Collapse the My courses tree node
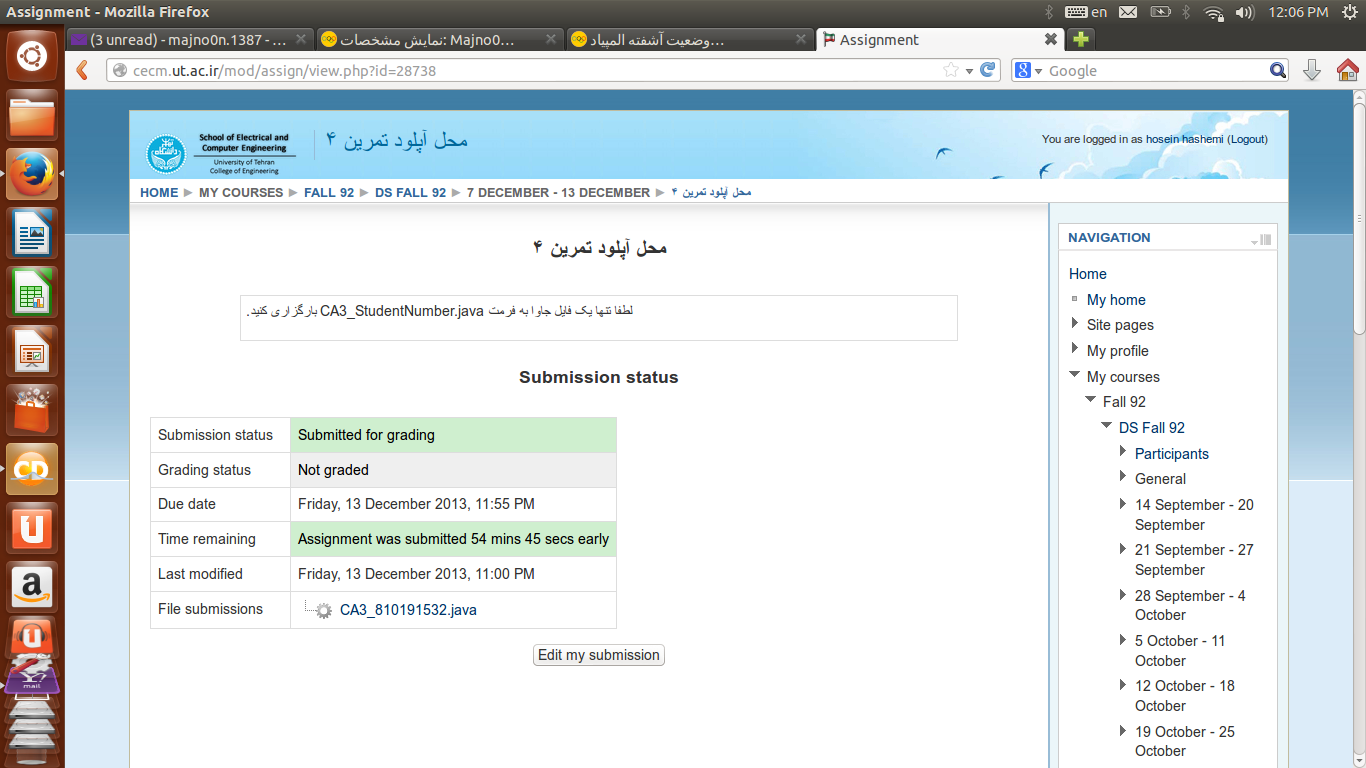Viewport: 1366px width, 768px height. click(1075, 376)
